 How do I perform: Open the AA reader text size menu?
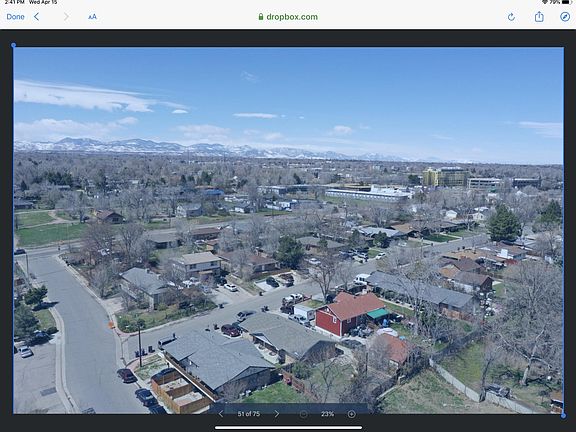[x=93, y=17]
